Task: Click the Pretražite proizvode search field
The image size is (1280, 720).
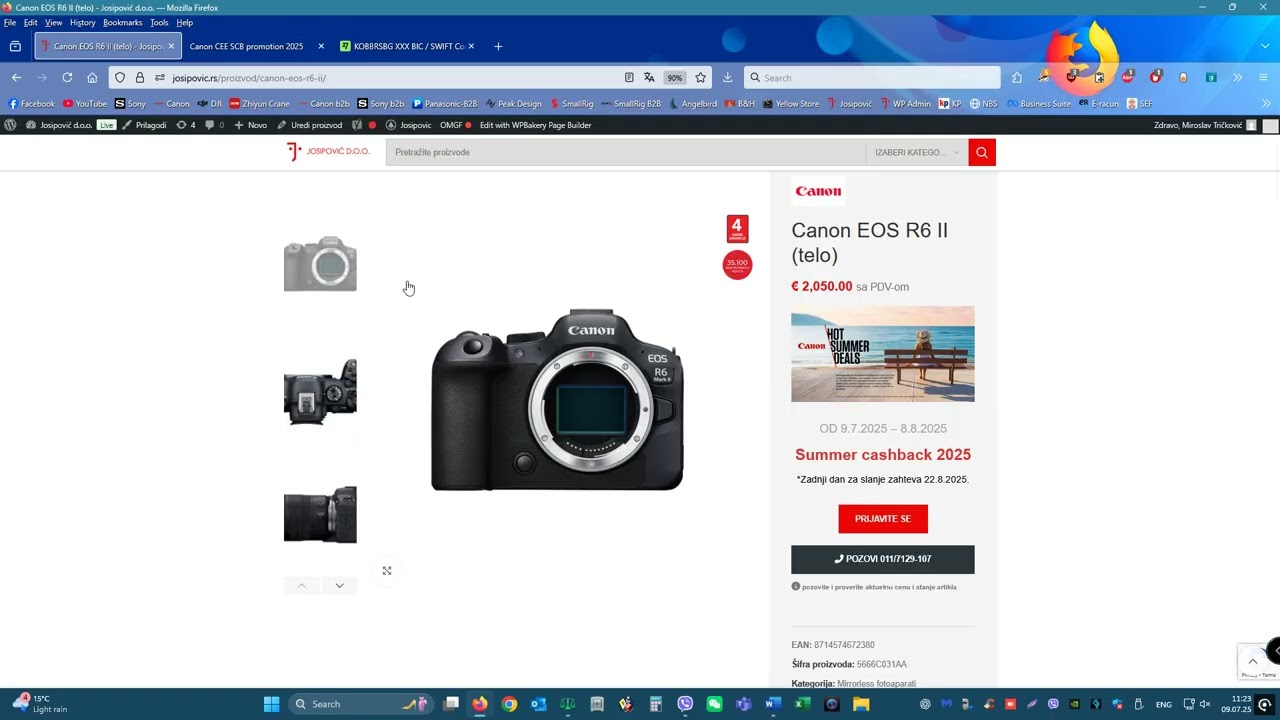Action: click(x=625, y=152)
